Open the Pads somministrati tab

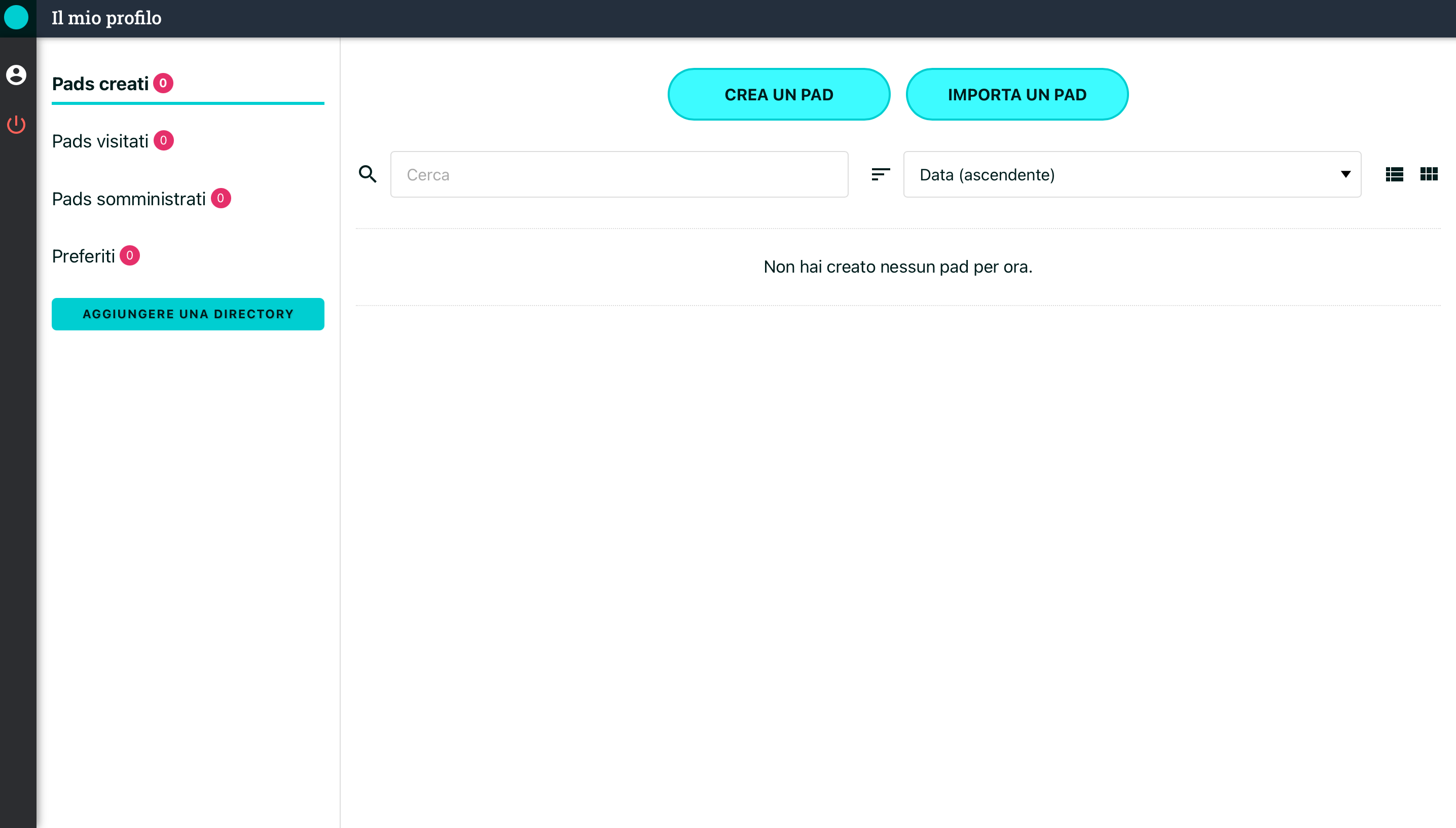(141, 199)
